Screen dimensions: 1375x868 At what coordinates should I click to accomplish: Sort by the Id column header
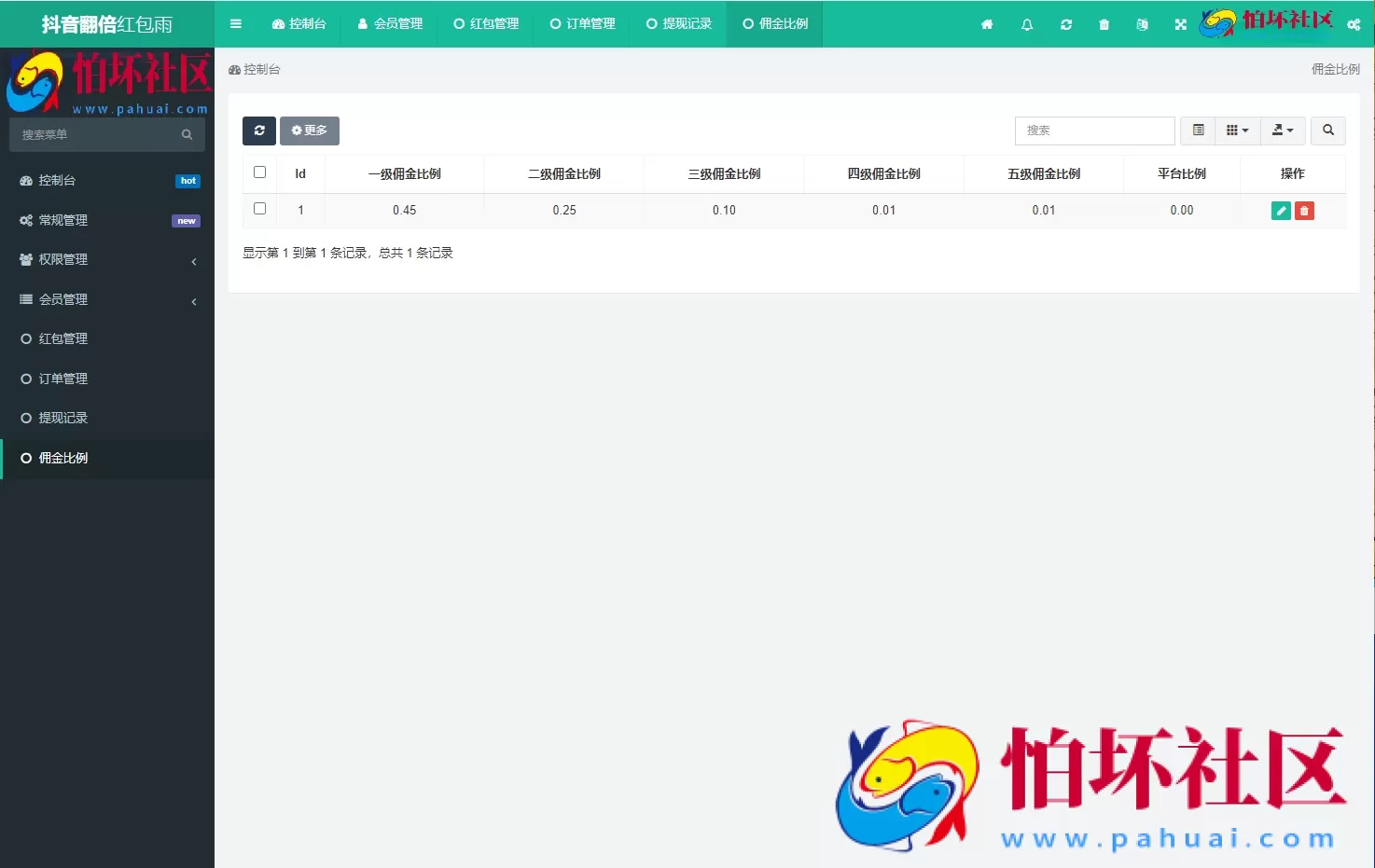tap(300, 174)
